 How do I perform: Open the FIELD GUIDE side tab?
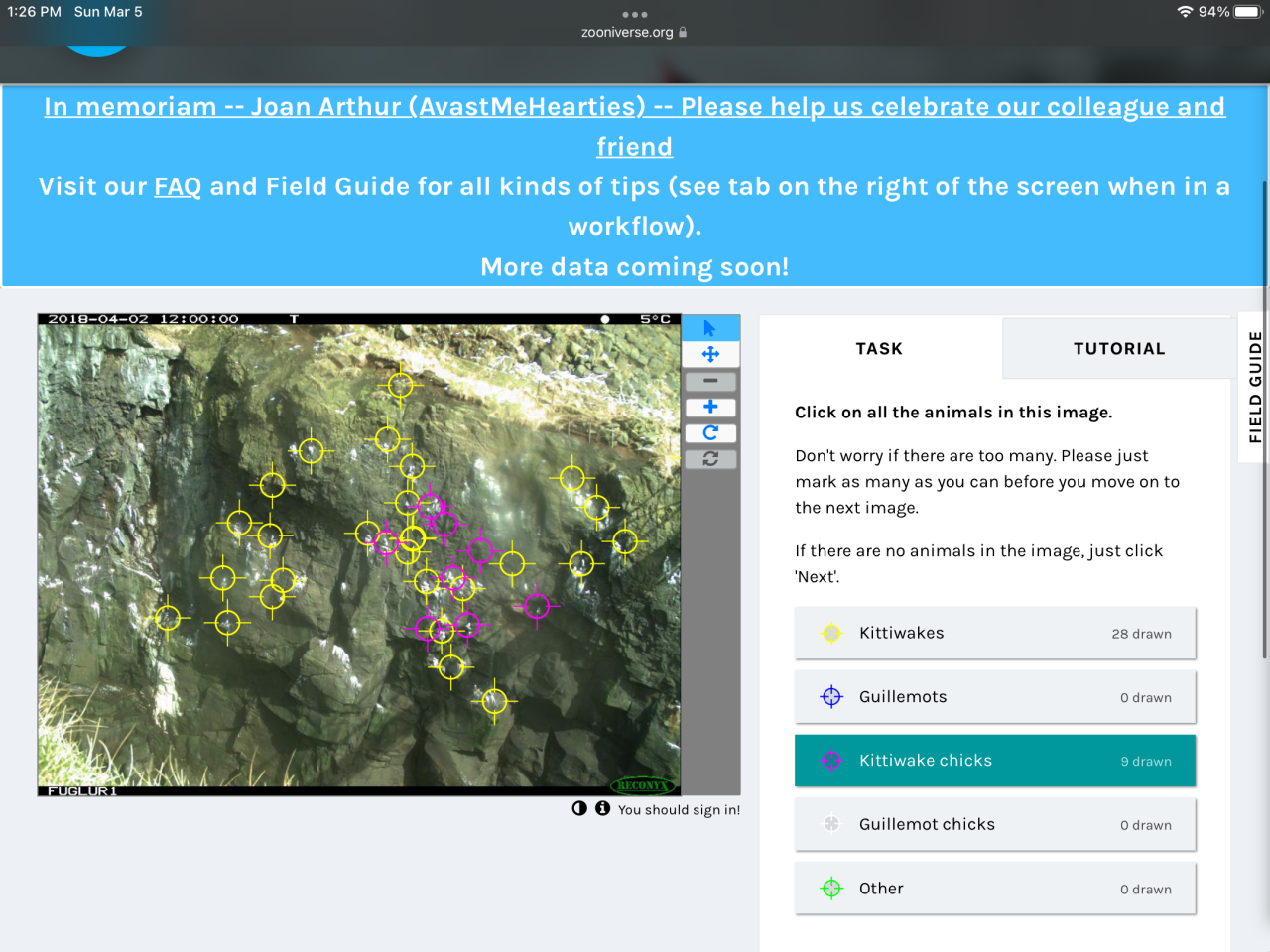[1255, 387]
